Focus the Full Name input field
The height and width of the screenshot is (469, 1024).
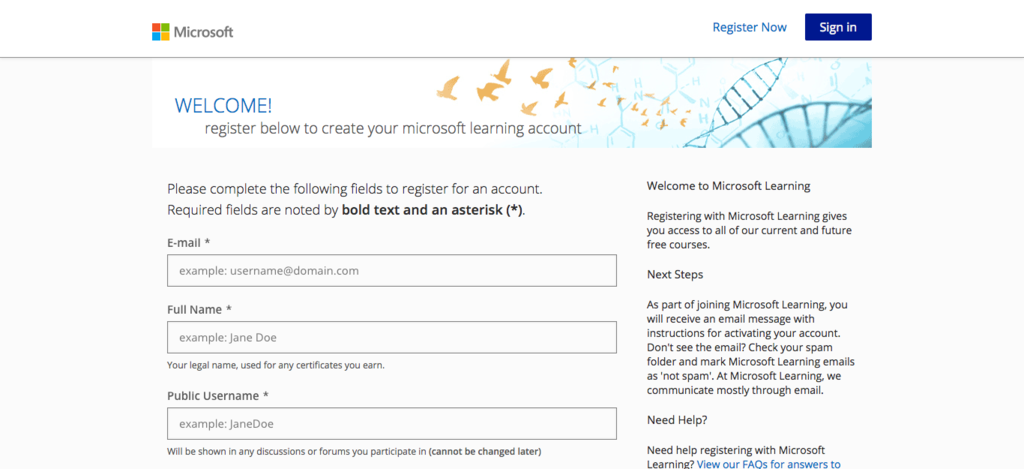click(x=392, y=337)
